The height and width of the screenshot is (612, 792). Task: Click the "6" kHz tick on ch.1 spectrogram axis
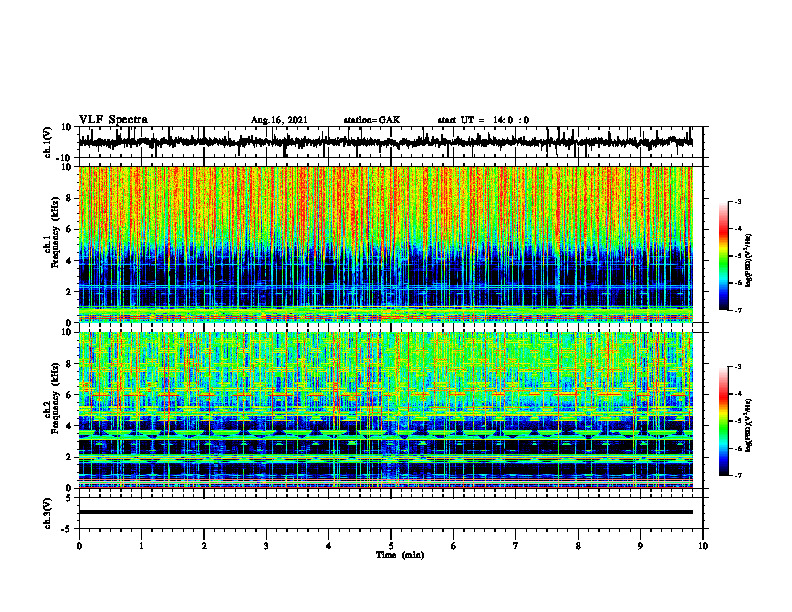69,229
